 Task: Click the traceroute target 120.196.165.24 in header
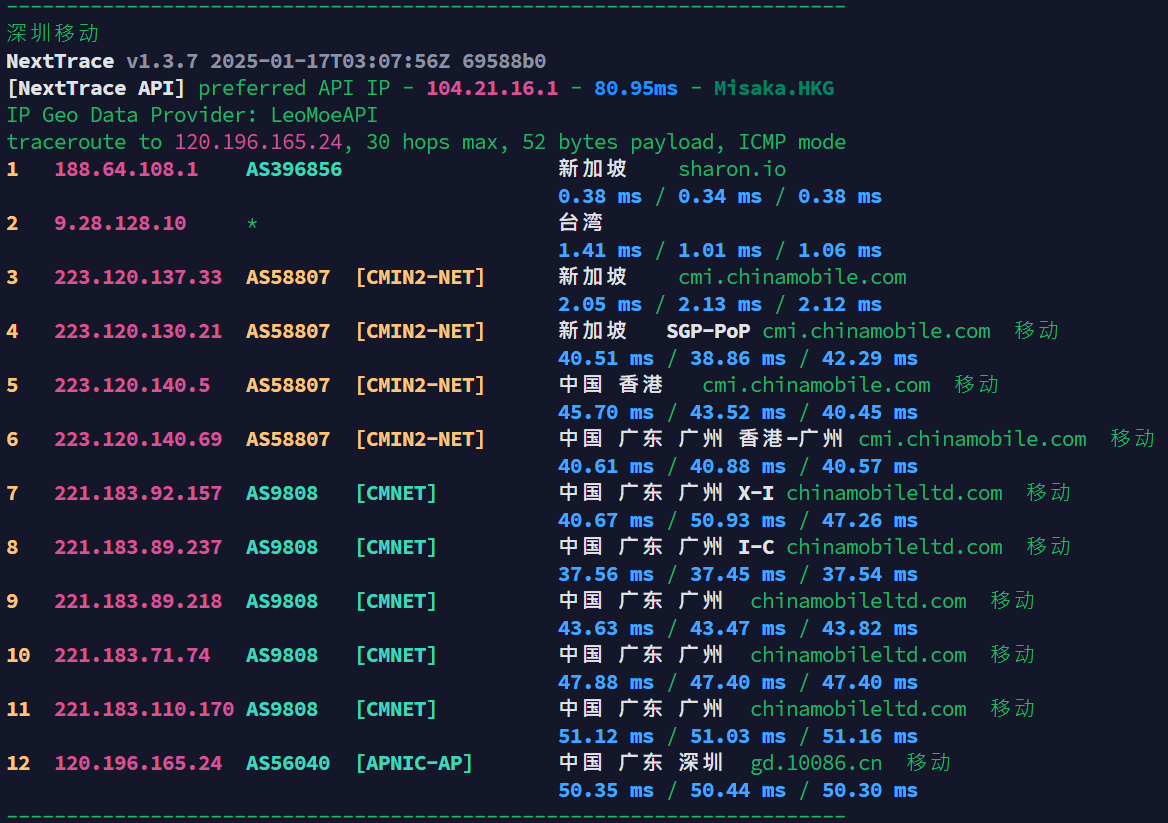tap(258, 142)
